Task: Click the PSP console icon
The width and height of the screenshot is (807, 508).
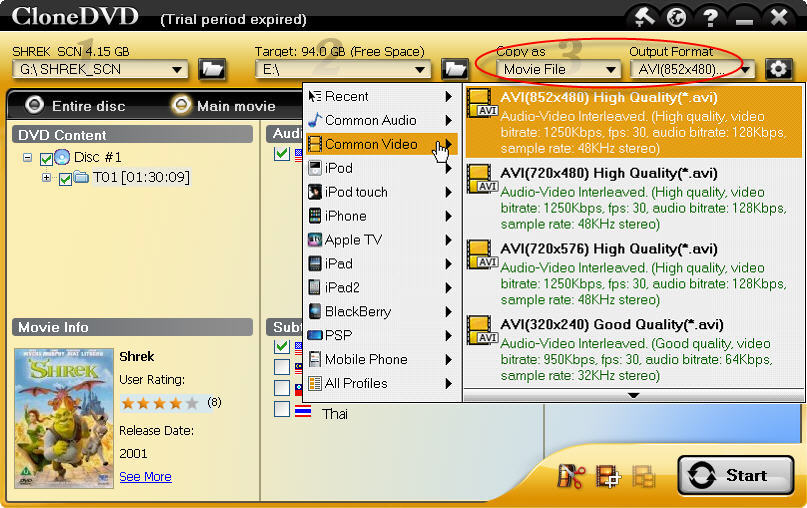Action: pos(315,335)
